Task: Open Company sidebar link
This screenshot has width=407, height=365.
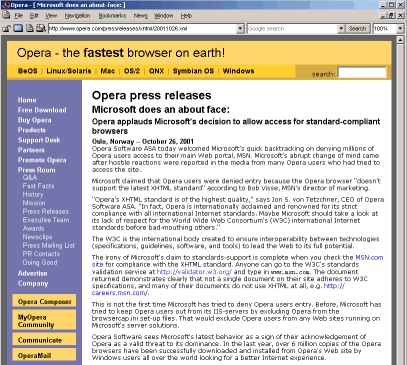Action: (x=33, y=283)
